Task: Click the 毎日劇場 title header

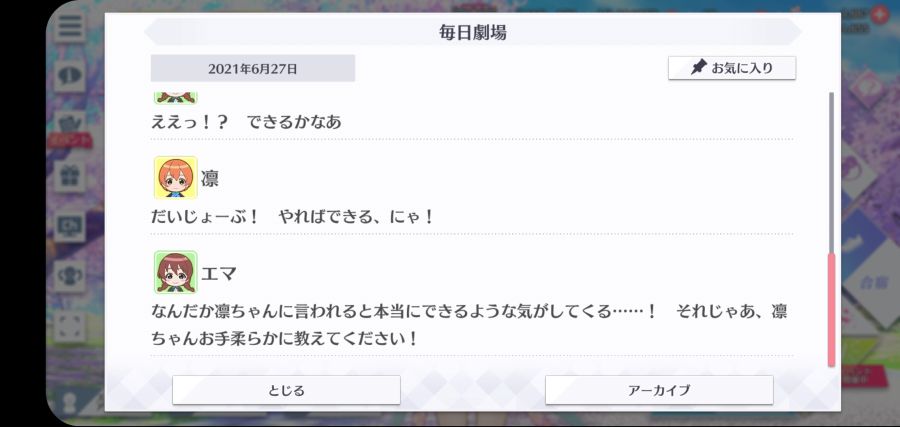Action: click(472, 32)
